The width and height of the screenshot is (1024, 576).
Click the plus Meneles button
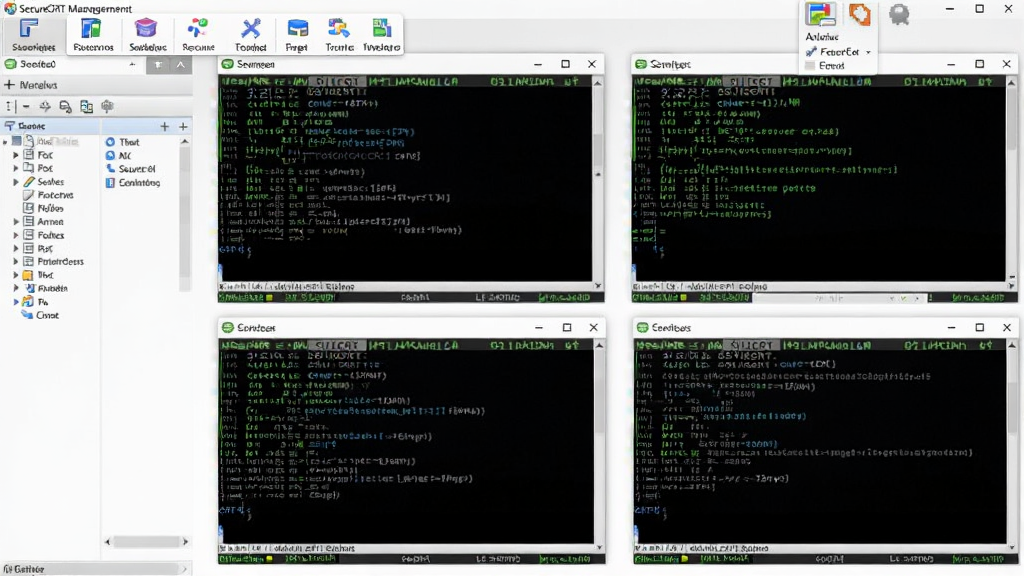point(31,85)
